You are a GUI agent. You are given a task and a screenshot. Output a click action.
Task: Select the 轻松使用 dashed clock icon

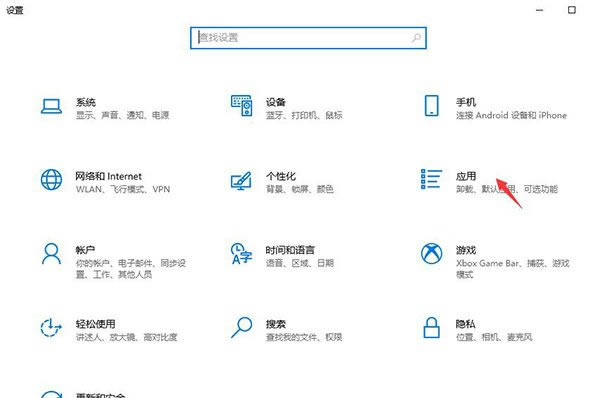[x=51, y=328]
